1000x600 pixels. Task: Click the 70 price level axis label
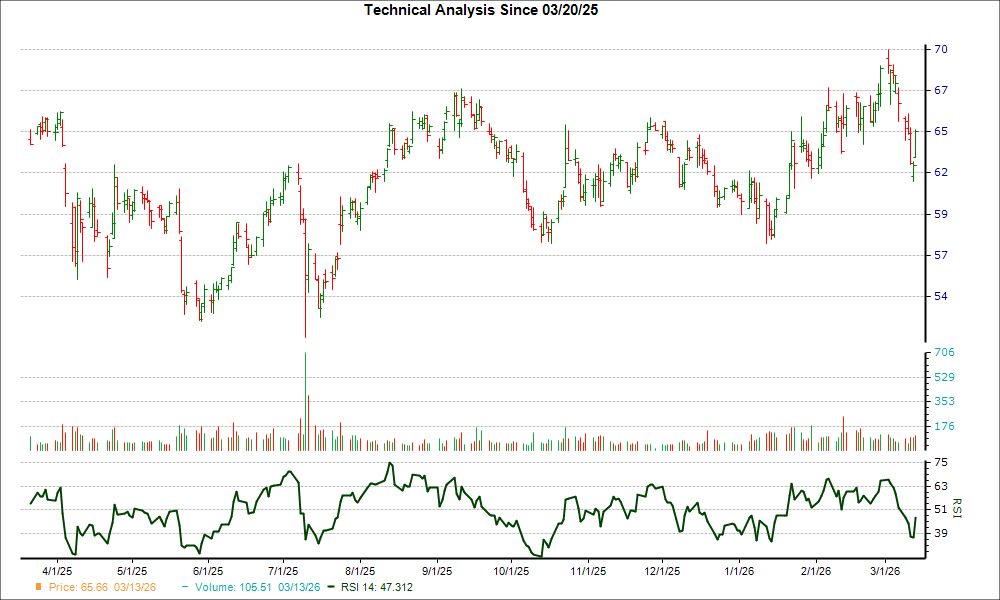click(940, 49)
